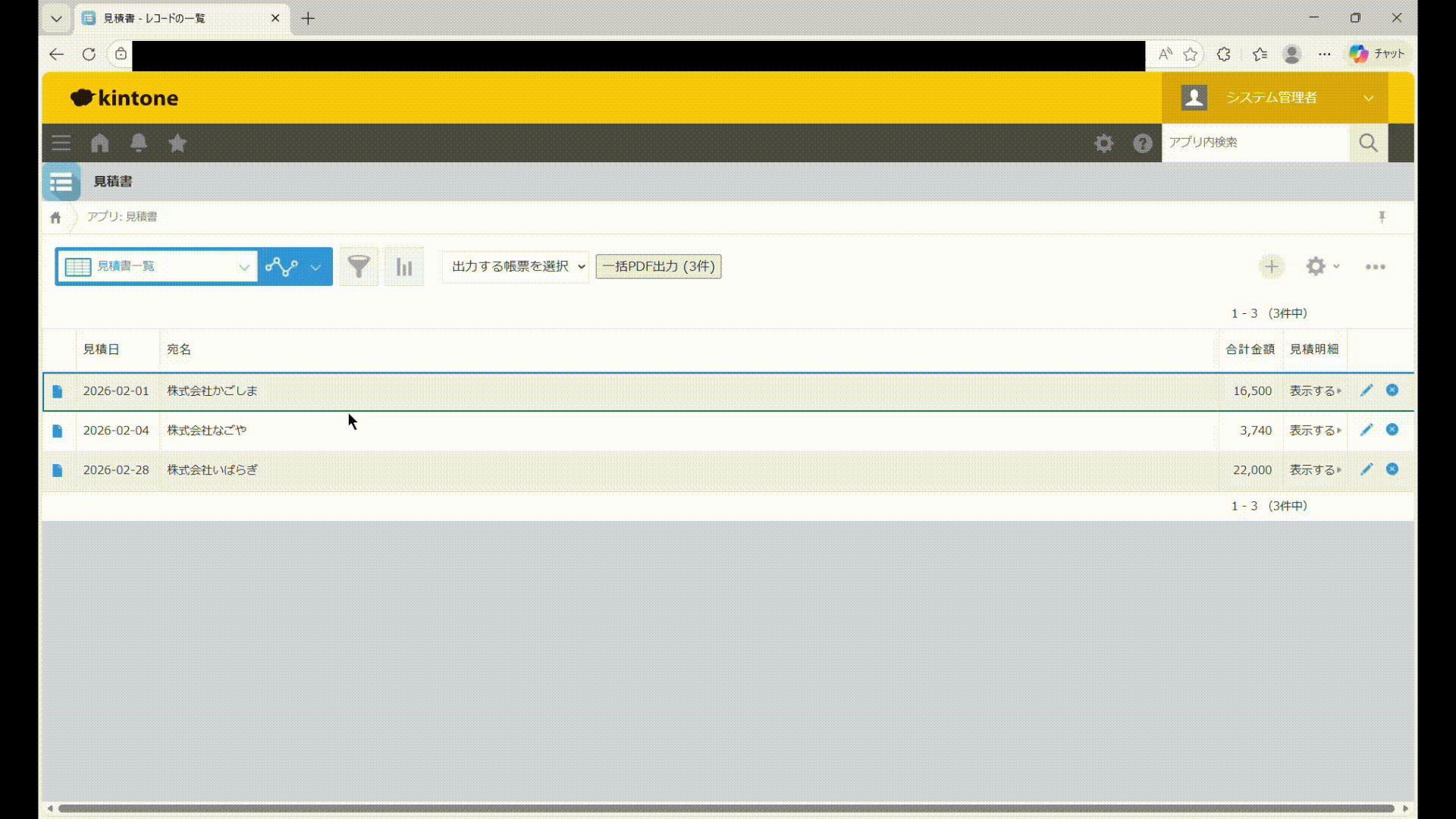Open the notifications bell icon
This screenshot has height=819, width=1456.
[x=139, y=143]
